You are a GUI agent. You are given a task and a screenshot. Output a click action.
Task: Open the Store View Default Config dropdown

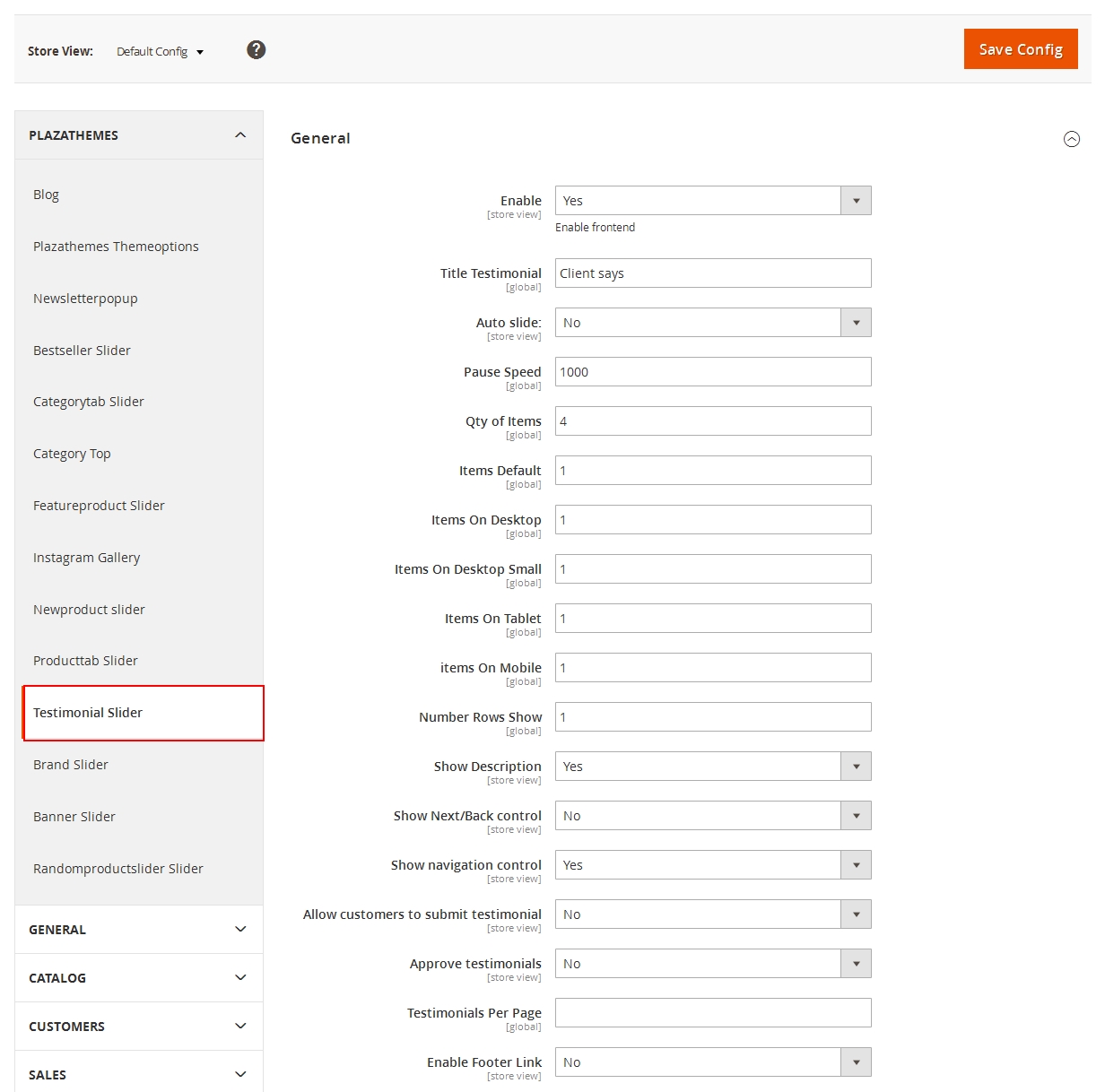click(x=160, y=52)
